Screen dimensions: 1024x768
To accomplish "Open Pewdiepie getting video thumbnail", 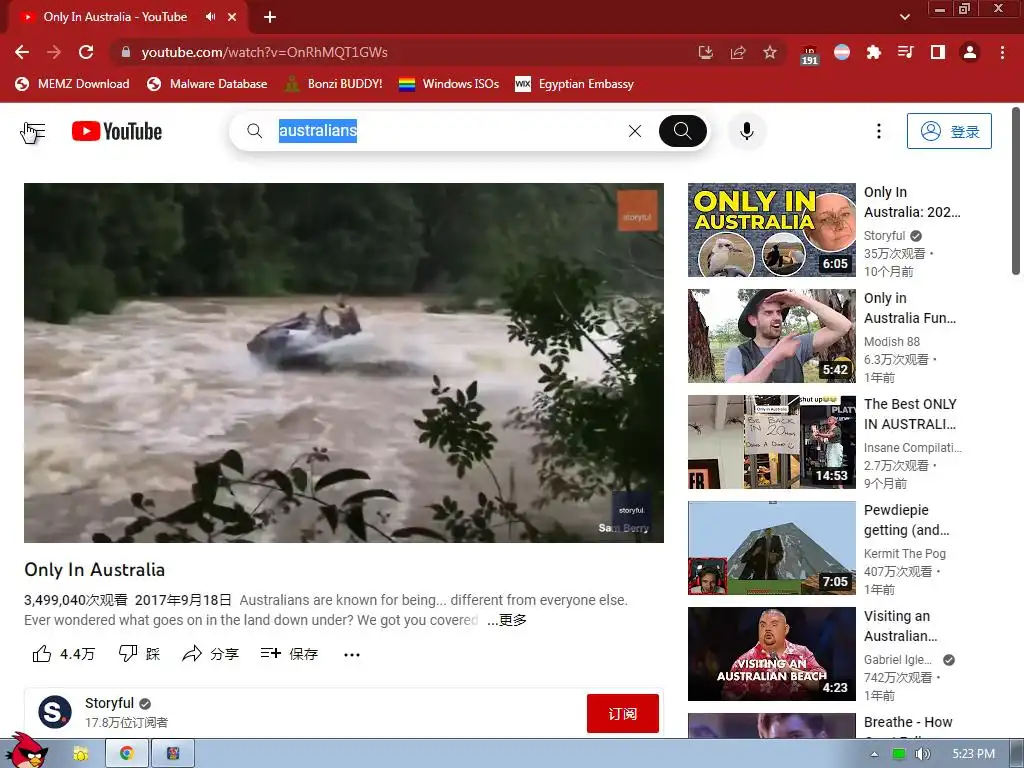I will [x=771, y=548].
